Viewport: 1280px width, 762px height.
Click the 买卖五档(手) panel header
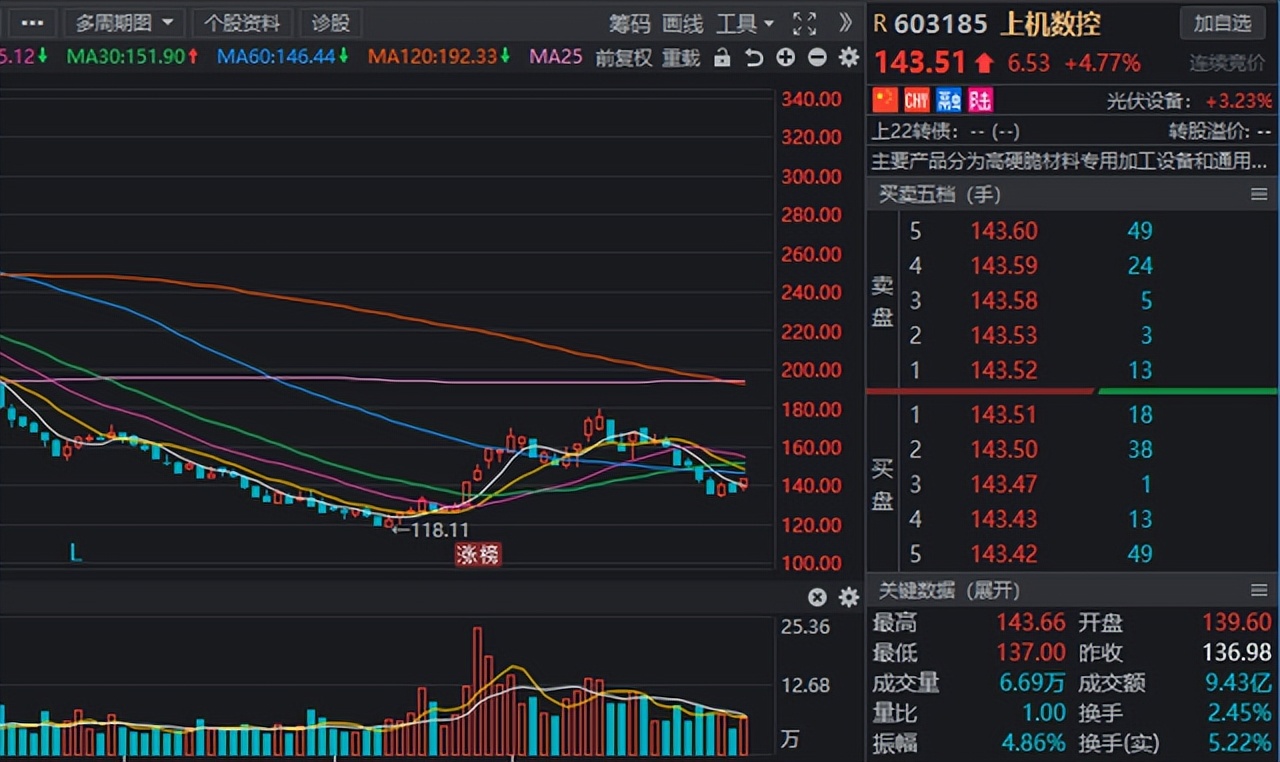pyautogui.click(x=939, y=195)
